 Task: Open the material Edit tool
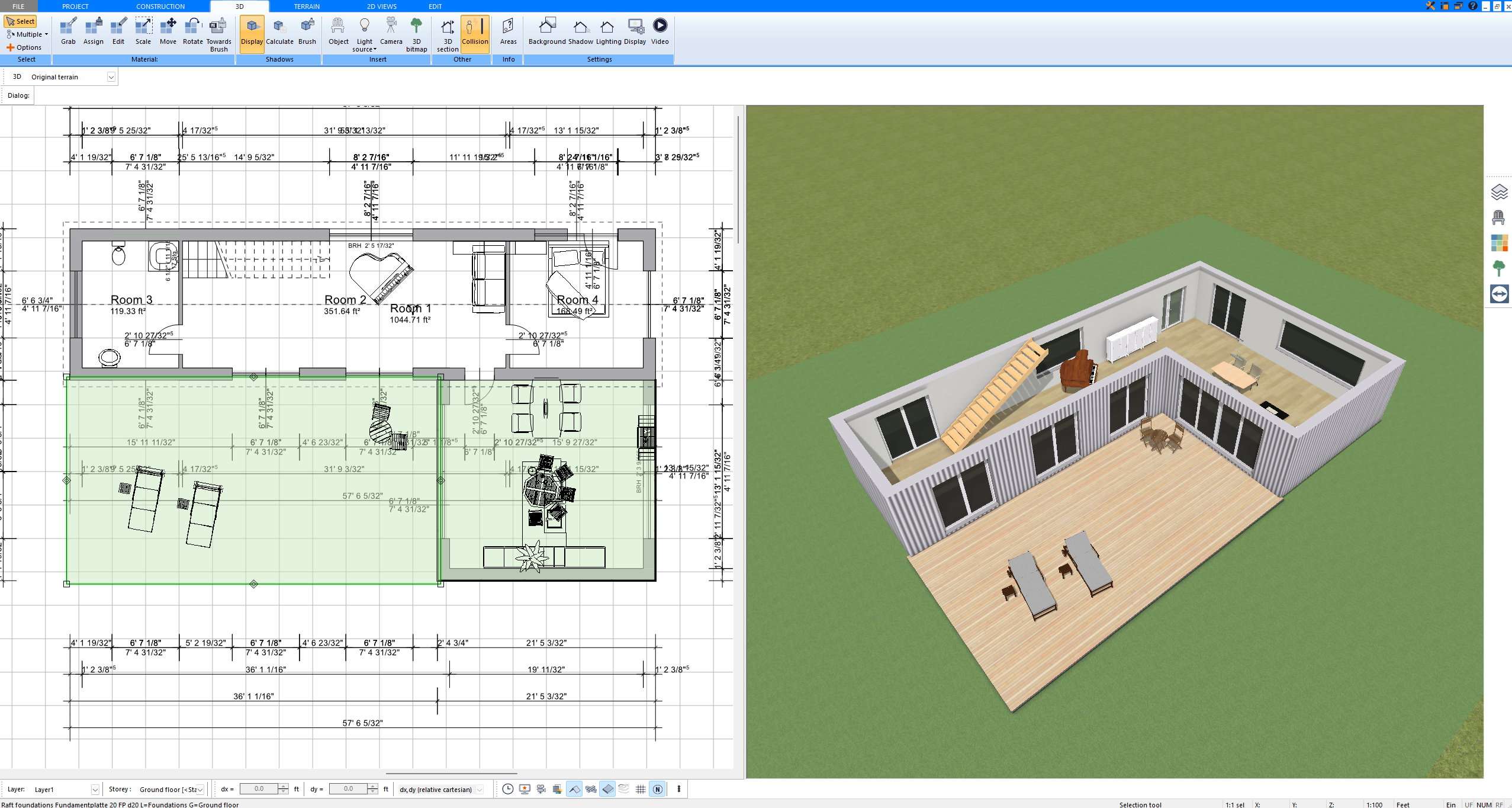click(x=118, y=31)
